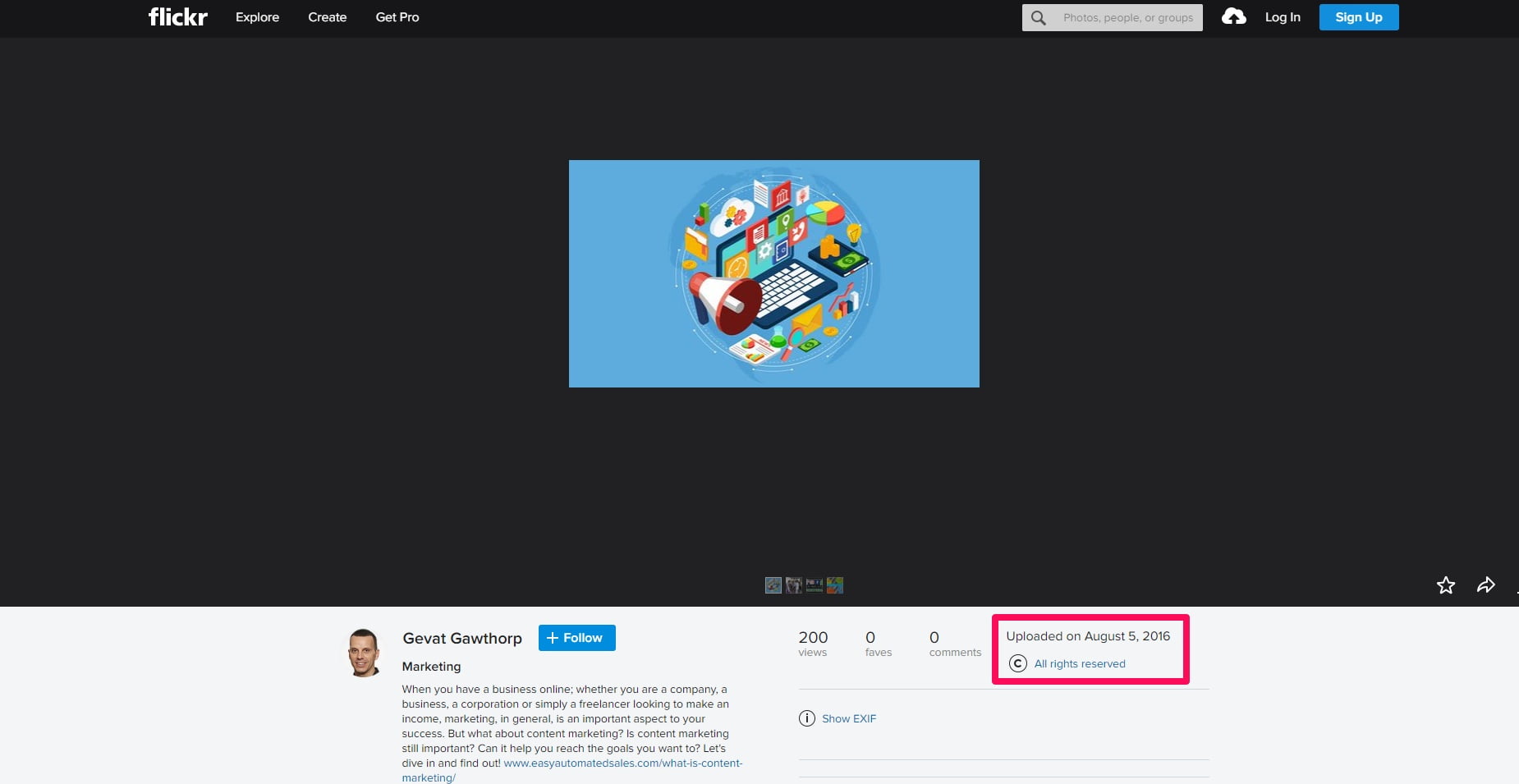Click the Uploaded on August 5, 2016 text
This screenshot has width=1519, height=784.
tap(1088, 636)
